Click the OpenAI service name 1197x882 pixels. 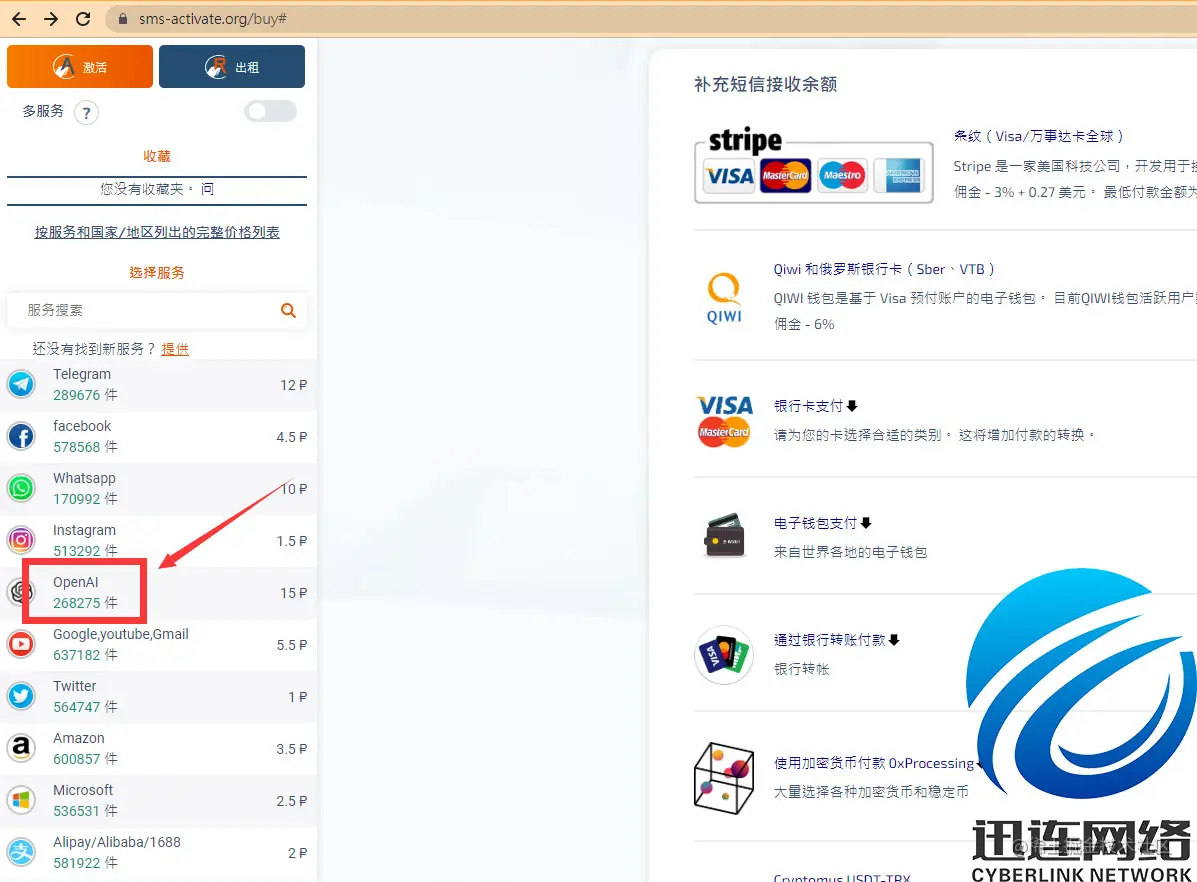coord(76,582)
